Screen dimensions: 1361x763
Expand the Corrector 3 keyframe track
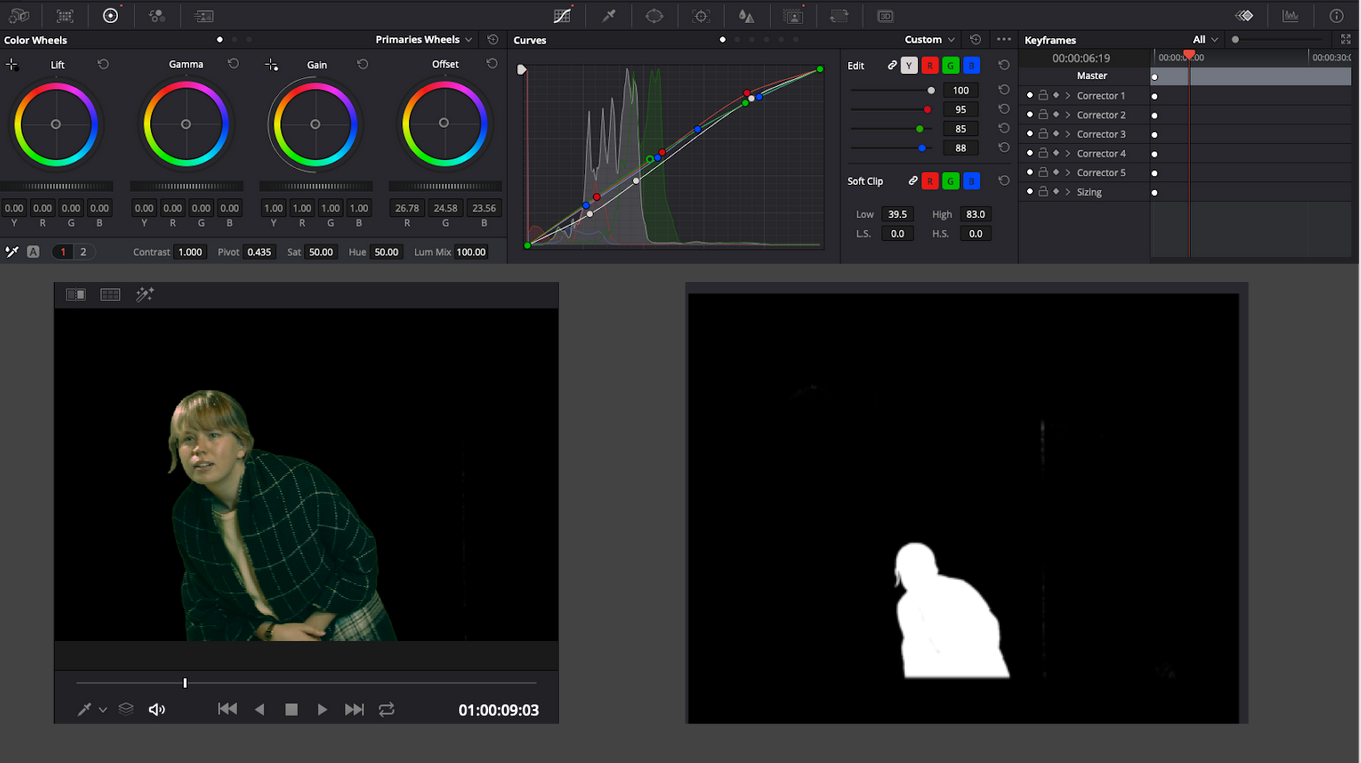1068,134
